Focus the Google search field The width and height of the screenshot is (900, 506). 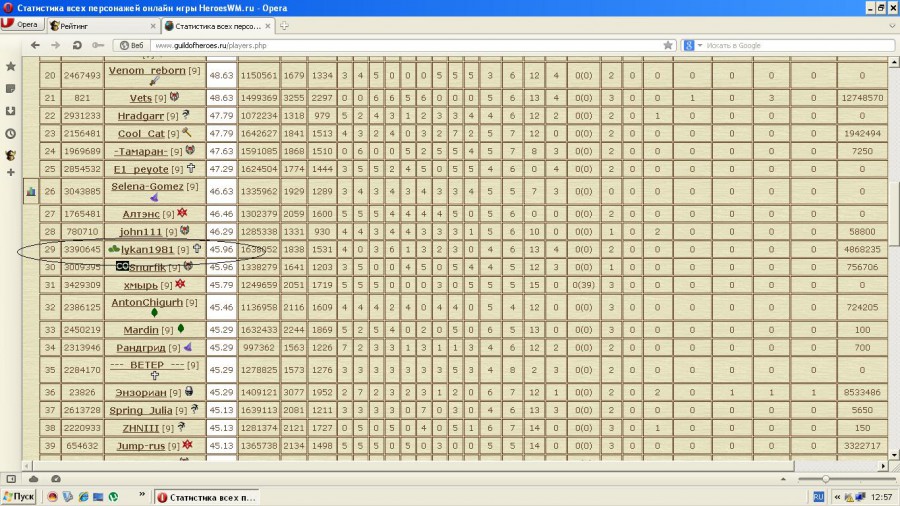(798, 45)
